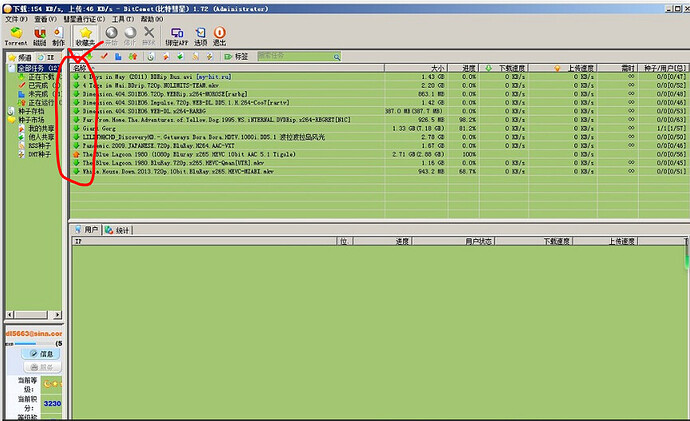Image resolution: width=690 pixels, height=421 pixels.
Task: Select 他人共享 in the sidebar tree
Action: point(41,137)
